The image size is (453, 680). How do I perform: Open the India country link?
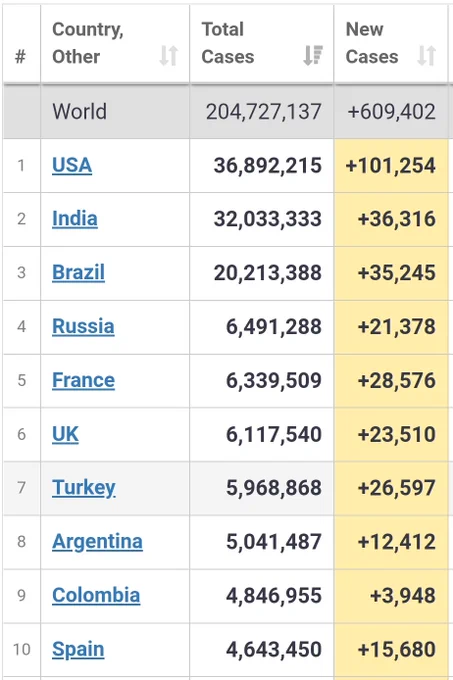[x=75, y=219]
